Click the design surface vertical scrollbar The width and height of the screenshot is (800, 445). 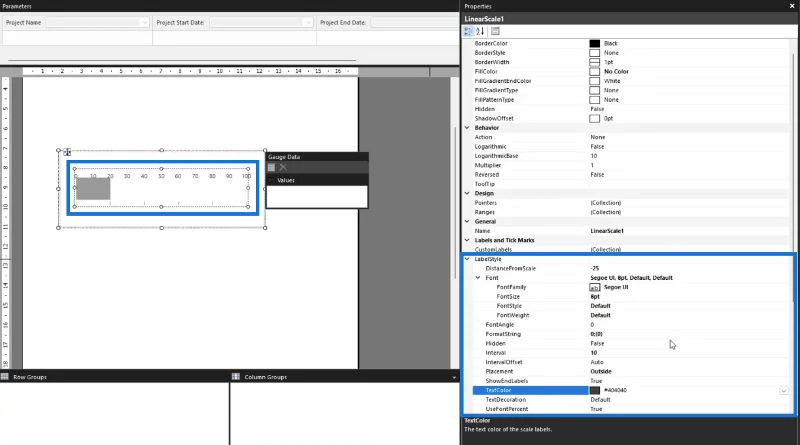[455, 202]
